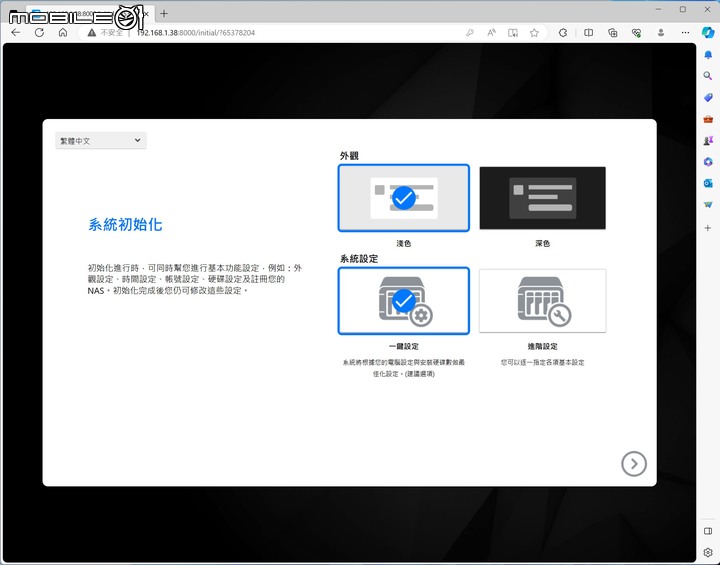This screenshot has width=720, height=565.
Task: Select the dark appearance theme (深色)
Action: 542,198
